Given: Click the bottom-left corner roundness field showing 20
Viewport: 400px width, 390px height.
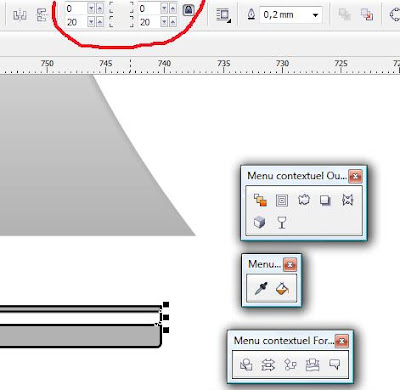Looking at the screenshot, I should [76, 22].
